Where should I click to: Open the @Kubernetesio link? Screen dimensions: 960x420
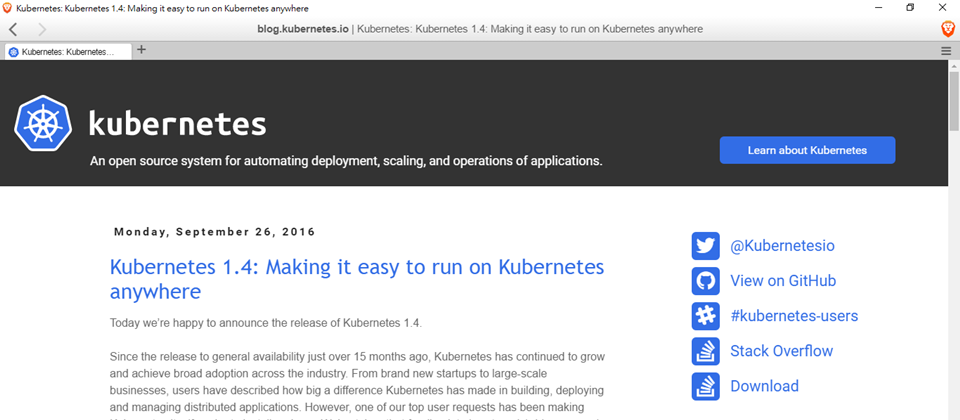[x=782, y=246]
